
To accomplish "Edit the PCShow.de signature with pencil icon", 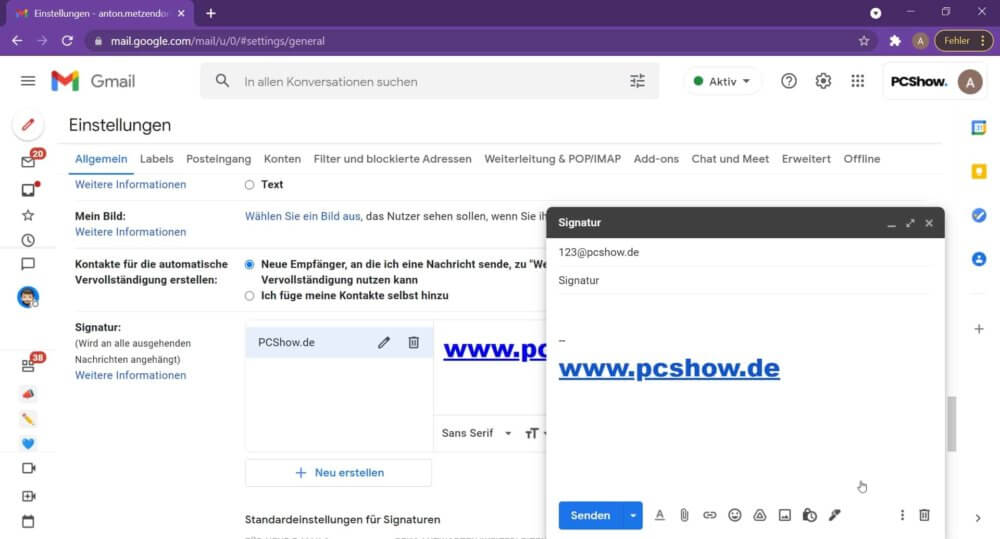I will point(383,343).
